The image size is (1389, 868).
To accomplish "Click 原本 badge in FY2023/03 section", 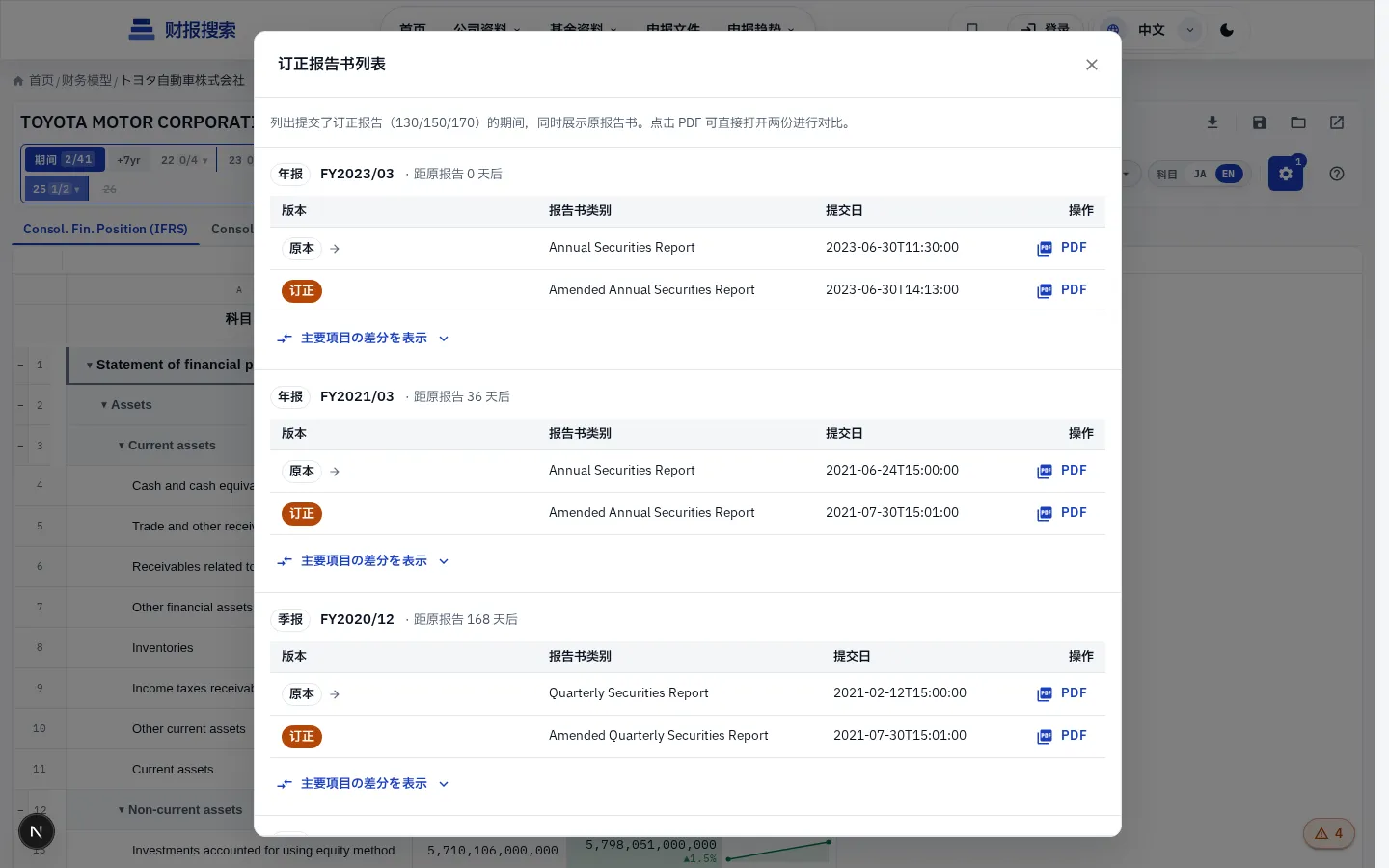I will 302,249.
